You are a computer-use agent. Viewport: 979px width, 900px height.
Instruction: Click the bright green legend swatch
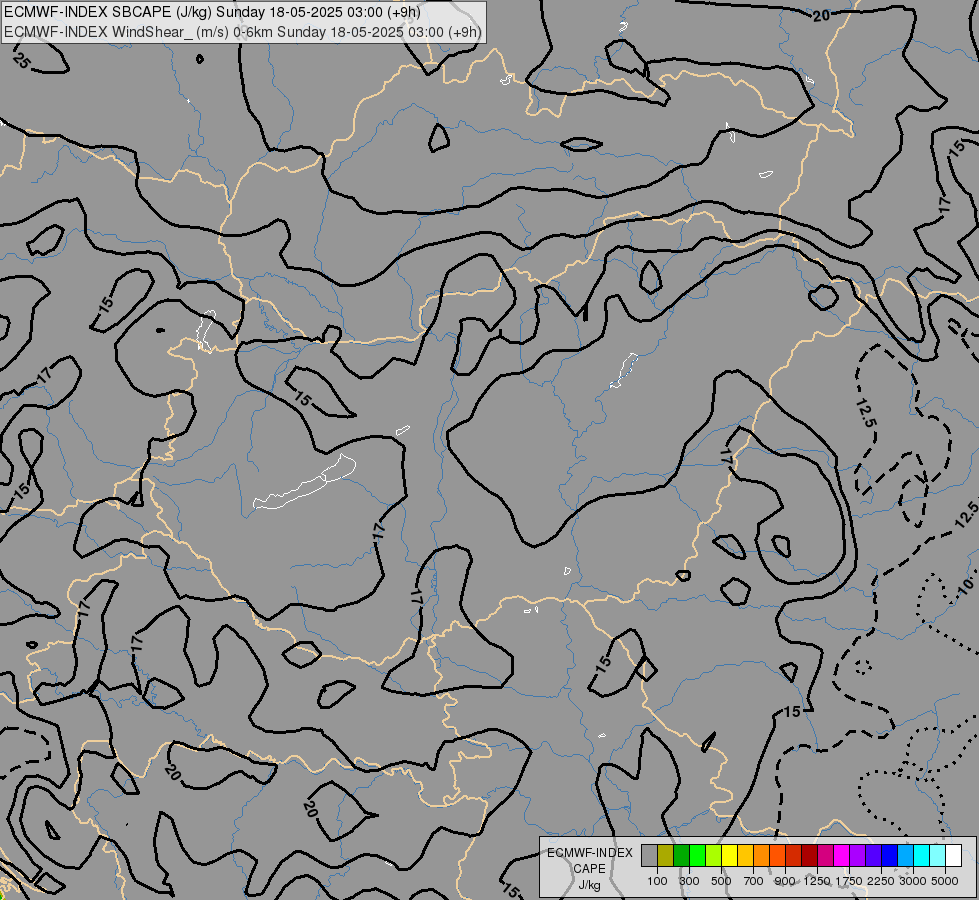[x=697, y=856]
